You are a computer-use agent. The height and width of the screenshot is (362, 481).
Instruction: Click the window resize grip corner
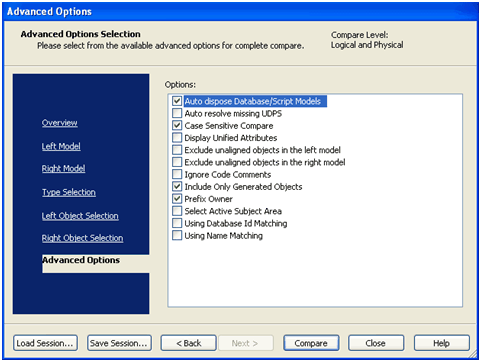coord(473,355)
